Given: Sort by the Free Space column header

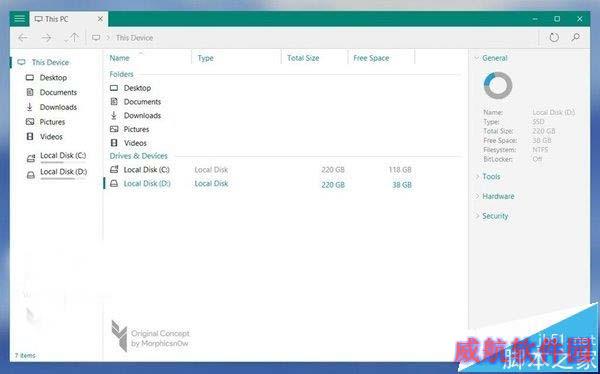Looking at the screenshot, I should [x=371, y=58].
